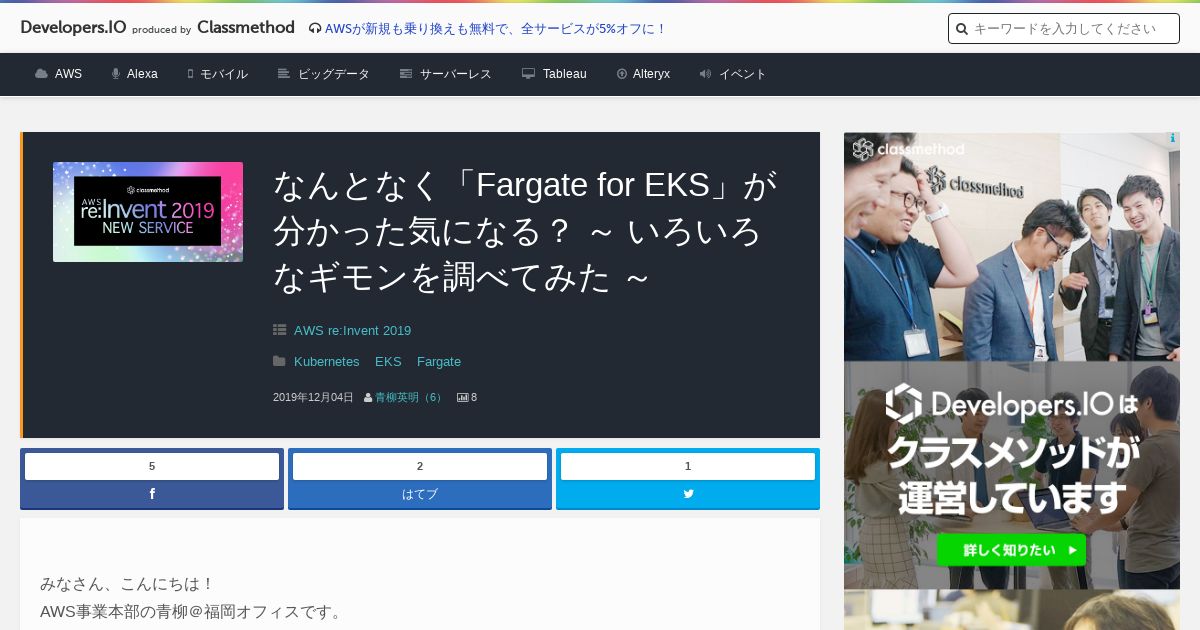The height and width of the screenshot is (630, 1200).
Task: Click the re:Invent 2019 article thumbnail
Action: [x=148, y=212]
